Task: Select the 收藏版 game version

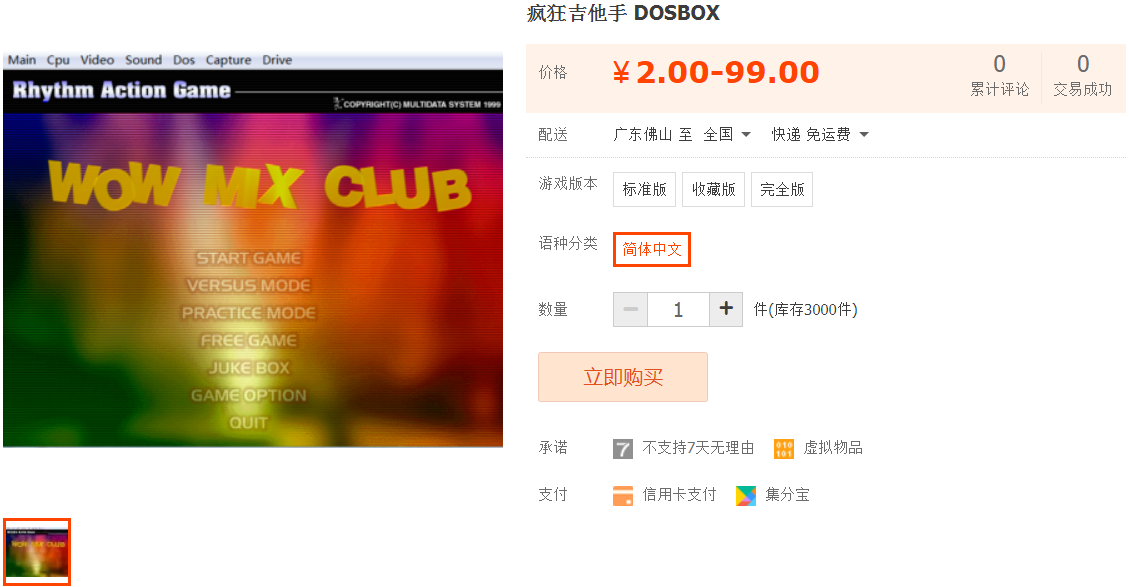Action: click(714, 189)
